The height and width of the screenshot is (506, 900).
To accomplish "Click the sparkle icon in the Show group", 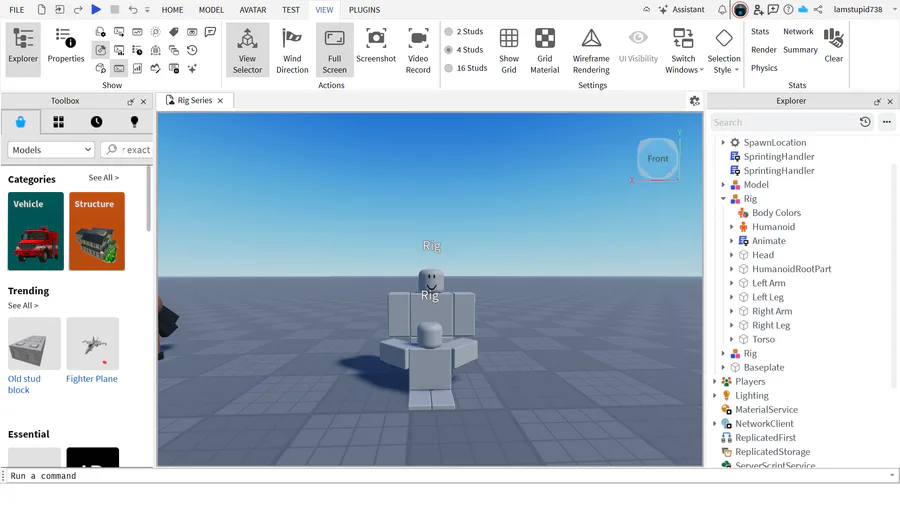I will pyautogui.click(x=192, y=68).
